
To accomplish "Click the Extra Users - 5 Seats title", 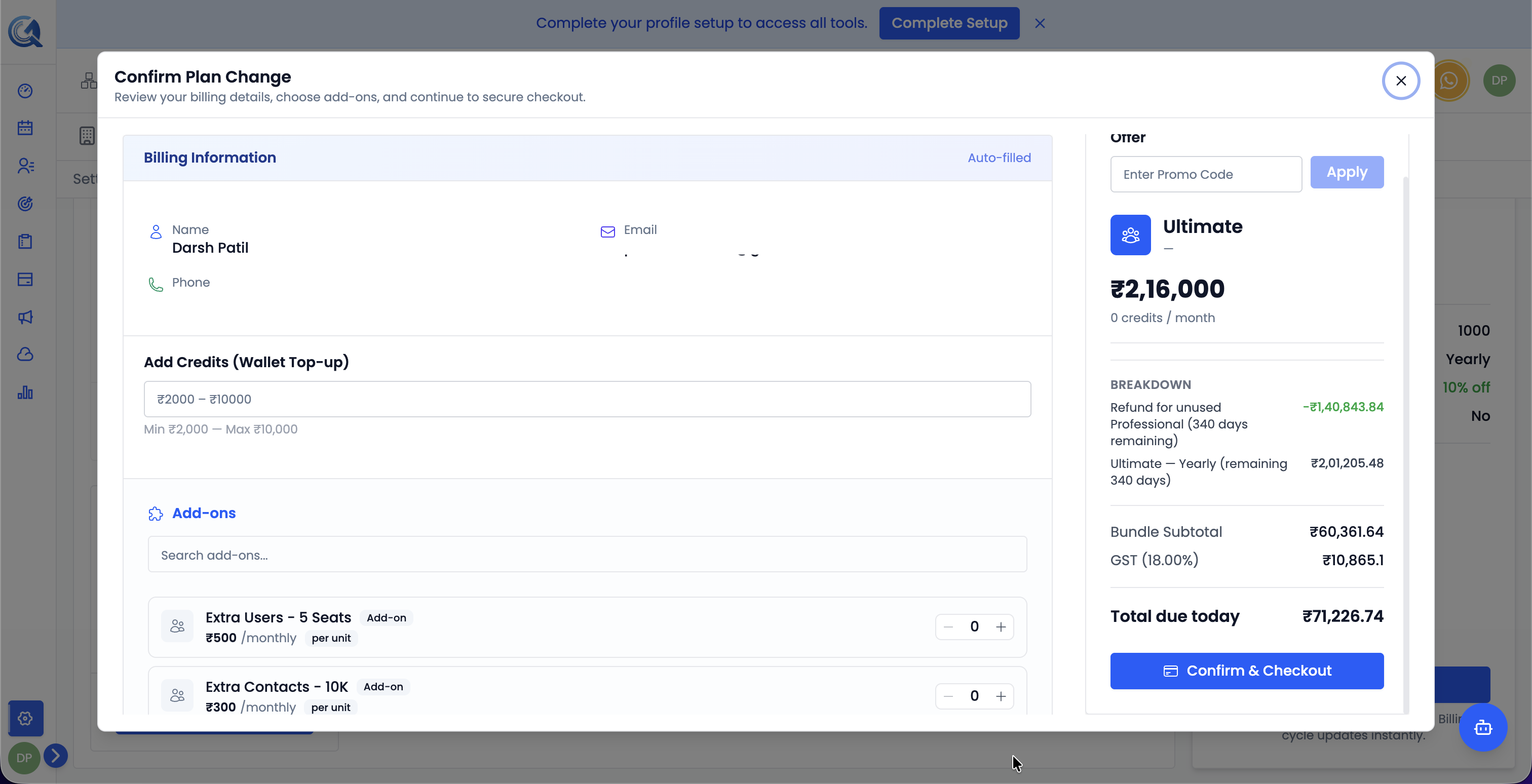I will click(x=278, y=617).
